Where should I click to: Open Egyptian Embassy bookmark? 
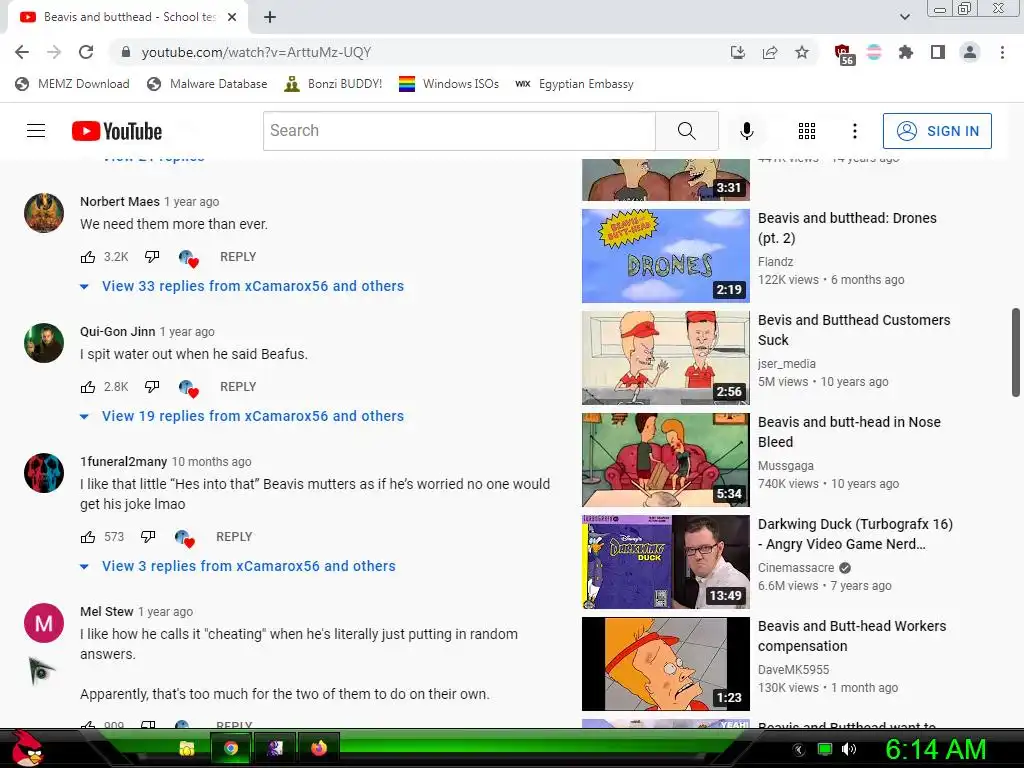point(575,84)
